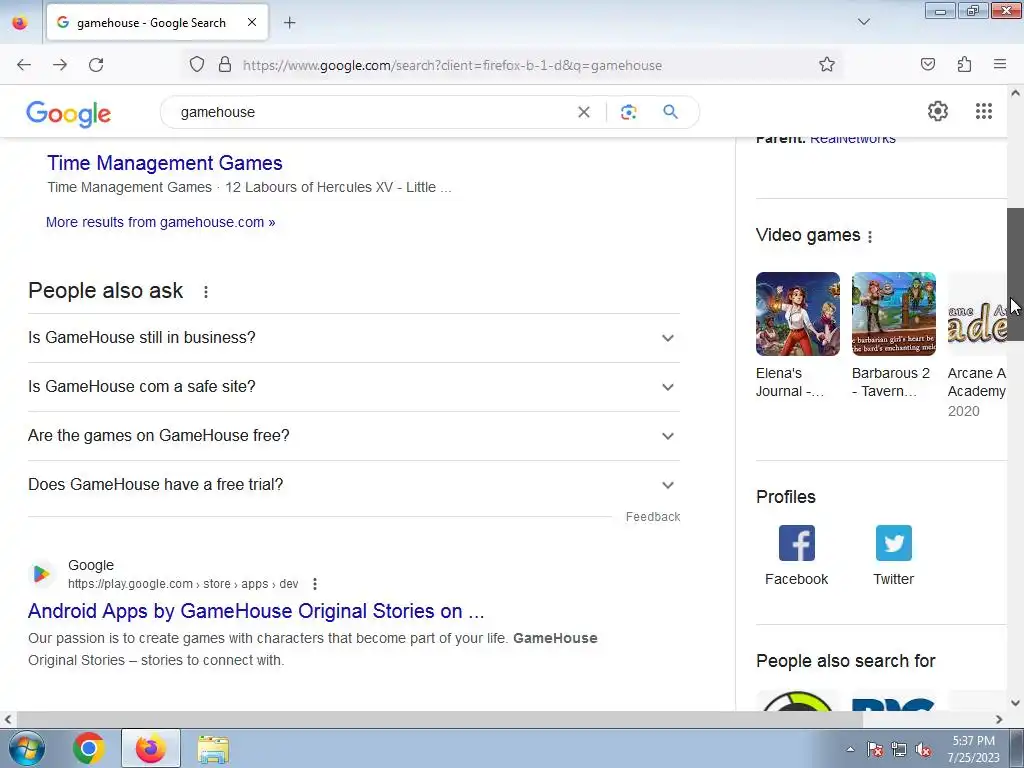This screenshot has height=768, width=1024.
Task: Open the taskbar clock showing 5:37 PM
Action: click(x=973, y=749)
